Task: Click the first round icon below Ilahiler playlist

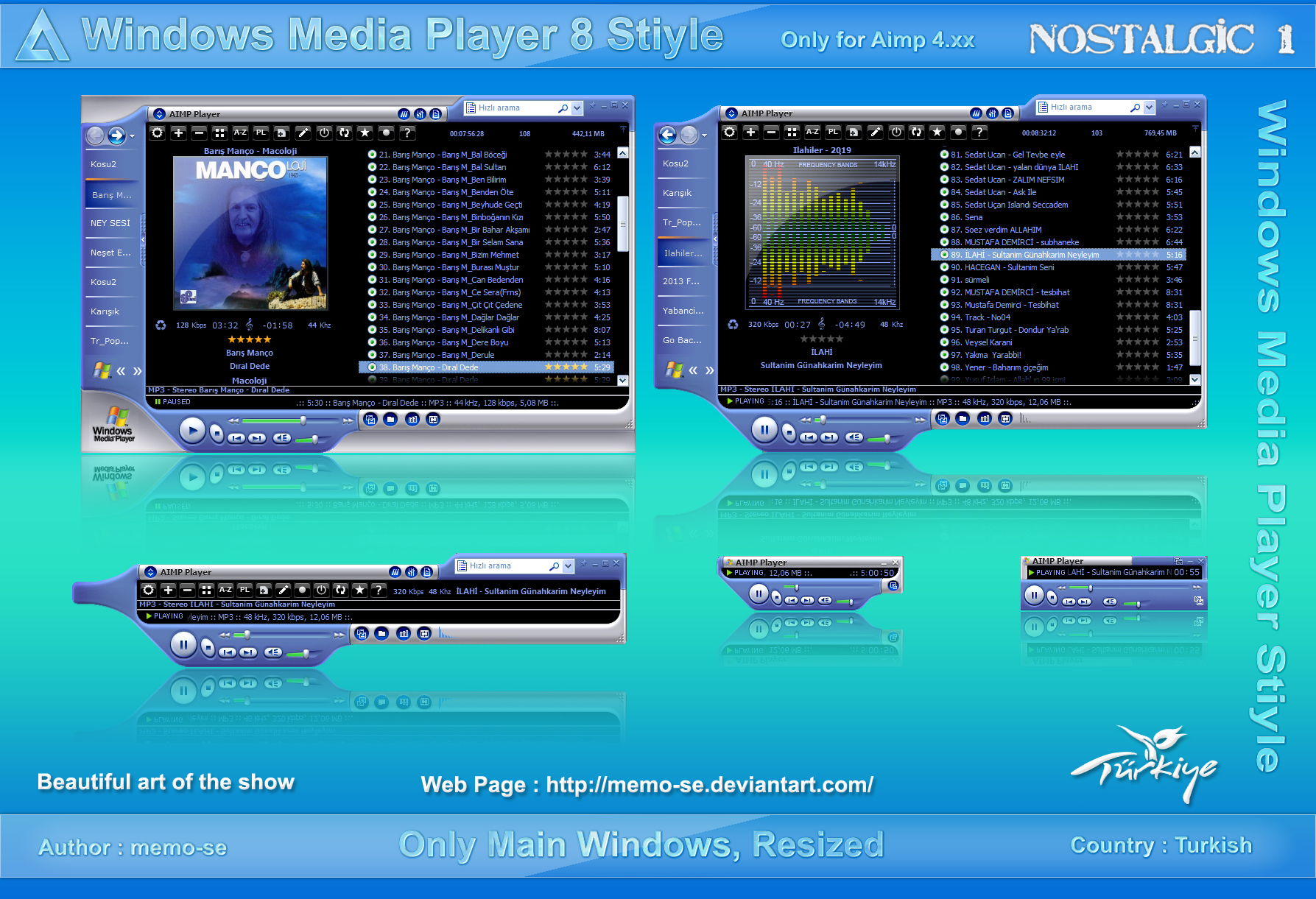Action: 942,418
